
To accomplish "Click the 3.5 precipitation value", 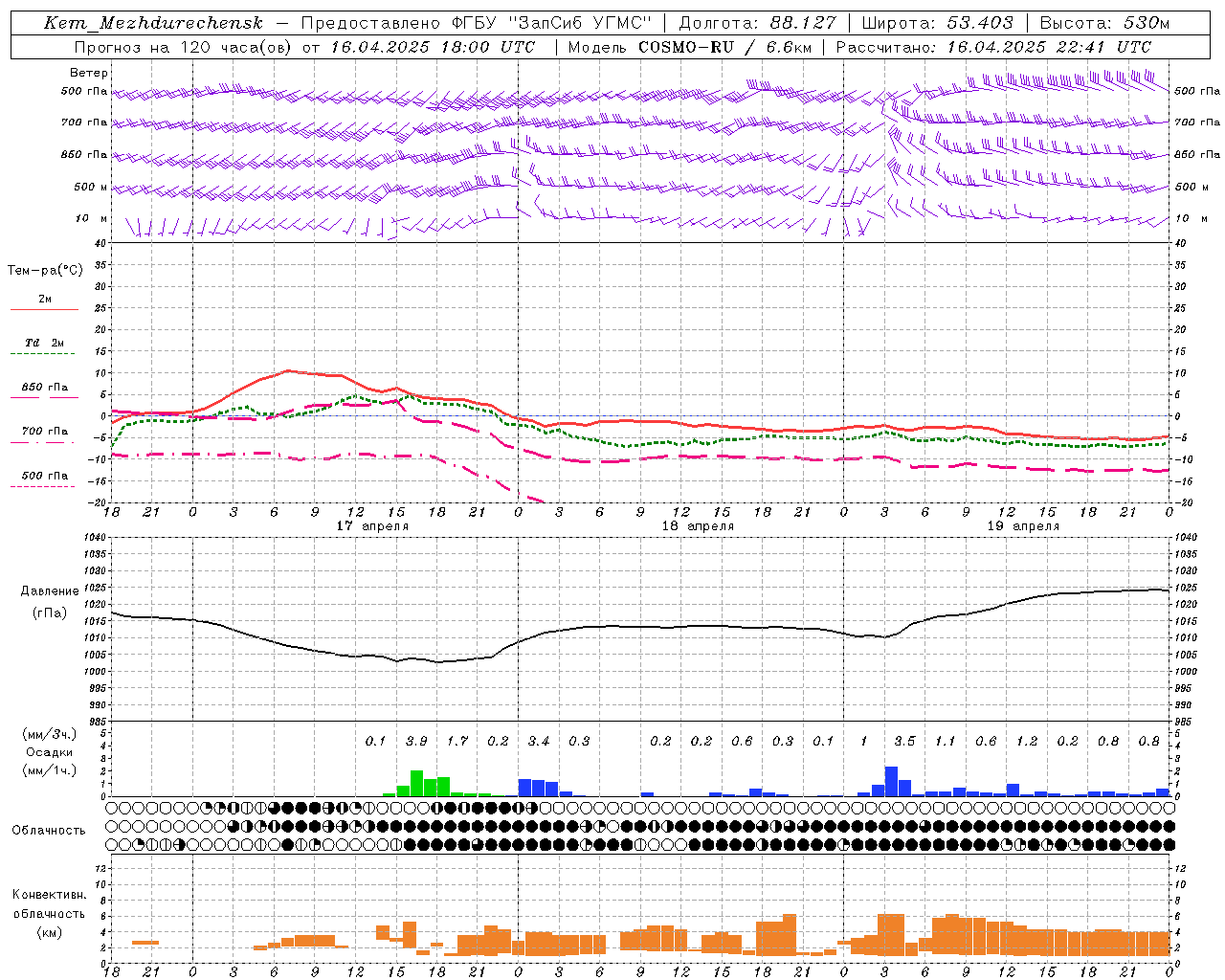I will (x=904, y=741).
